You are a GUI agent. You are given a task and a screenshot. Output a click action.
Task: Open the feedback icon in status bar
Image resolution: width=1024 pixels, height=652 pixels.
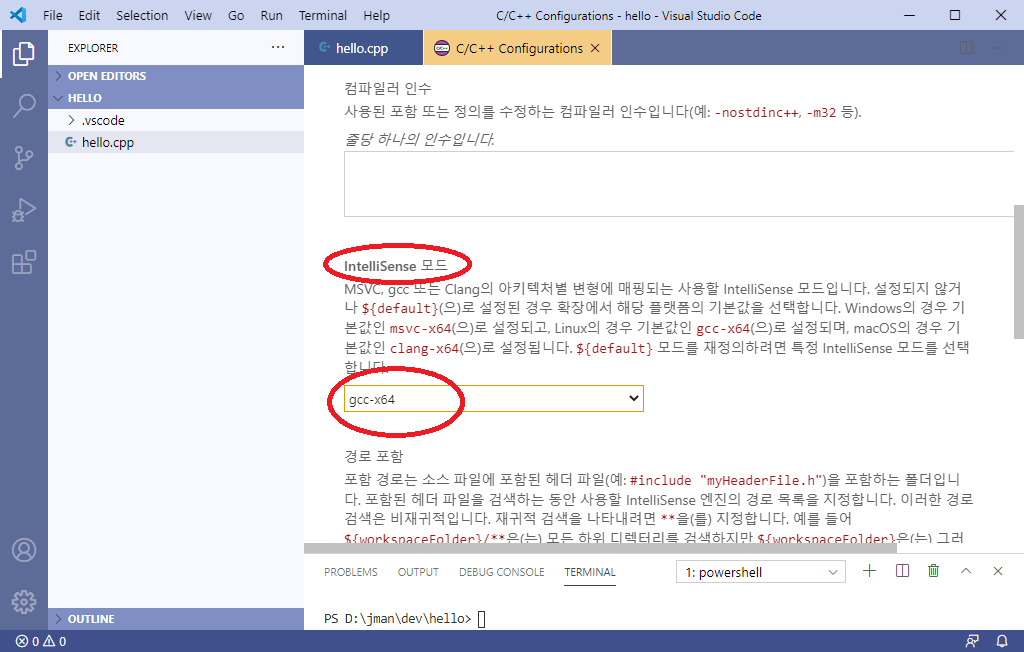[x=972, y=641]
